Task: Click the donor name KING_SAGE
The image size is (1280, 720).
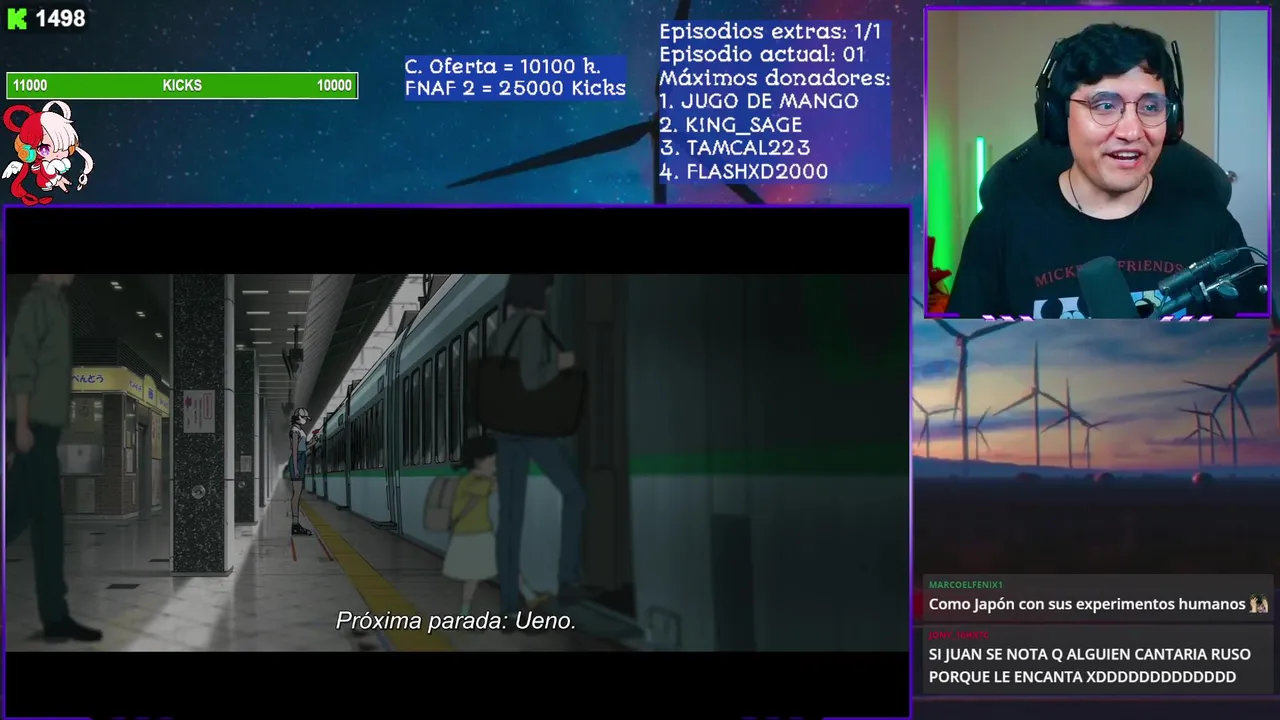Action: (x=744, y=125)
